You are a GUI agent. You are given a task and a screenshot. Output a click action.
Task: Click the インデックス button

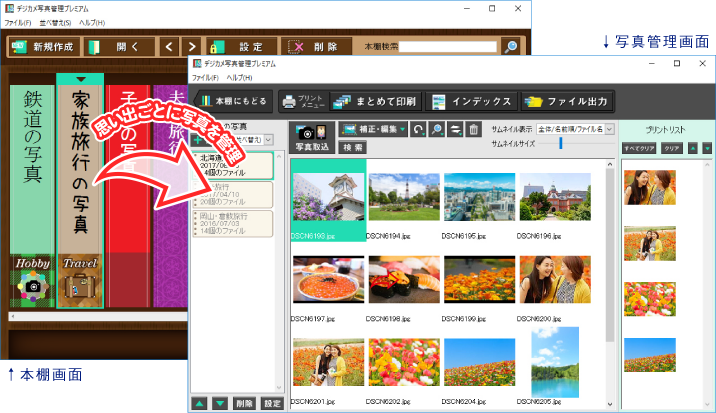click(472, 101)
